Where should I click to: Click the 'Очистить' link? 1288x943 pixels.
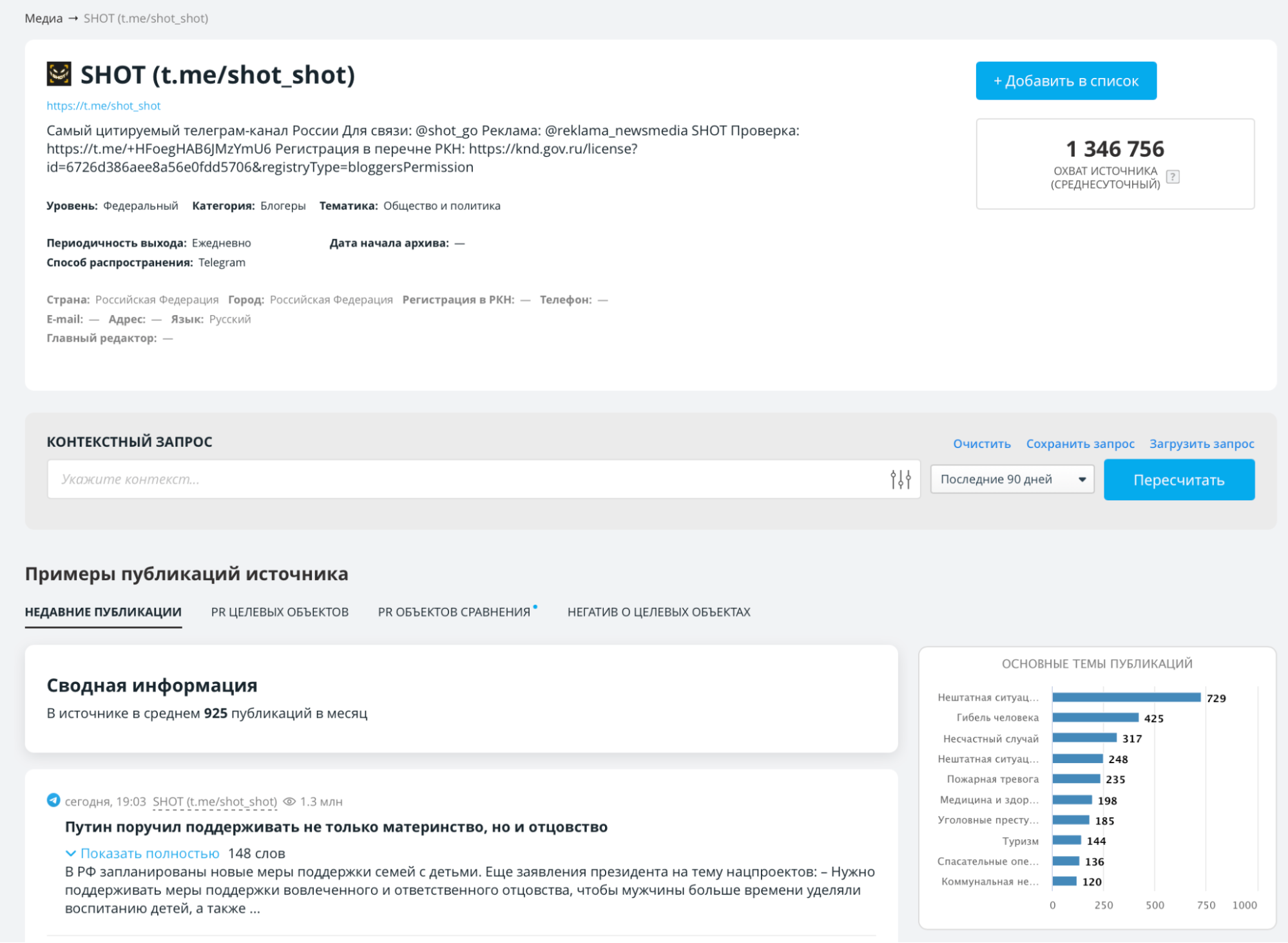pyautogui.click(x=981, y=443)
